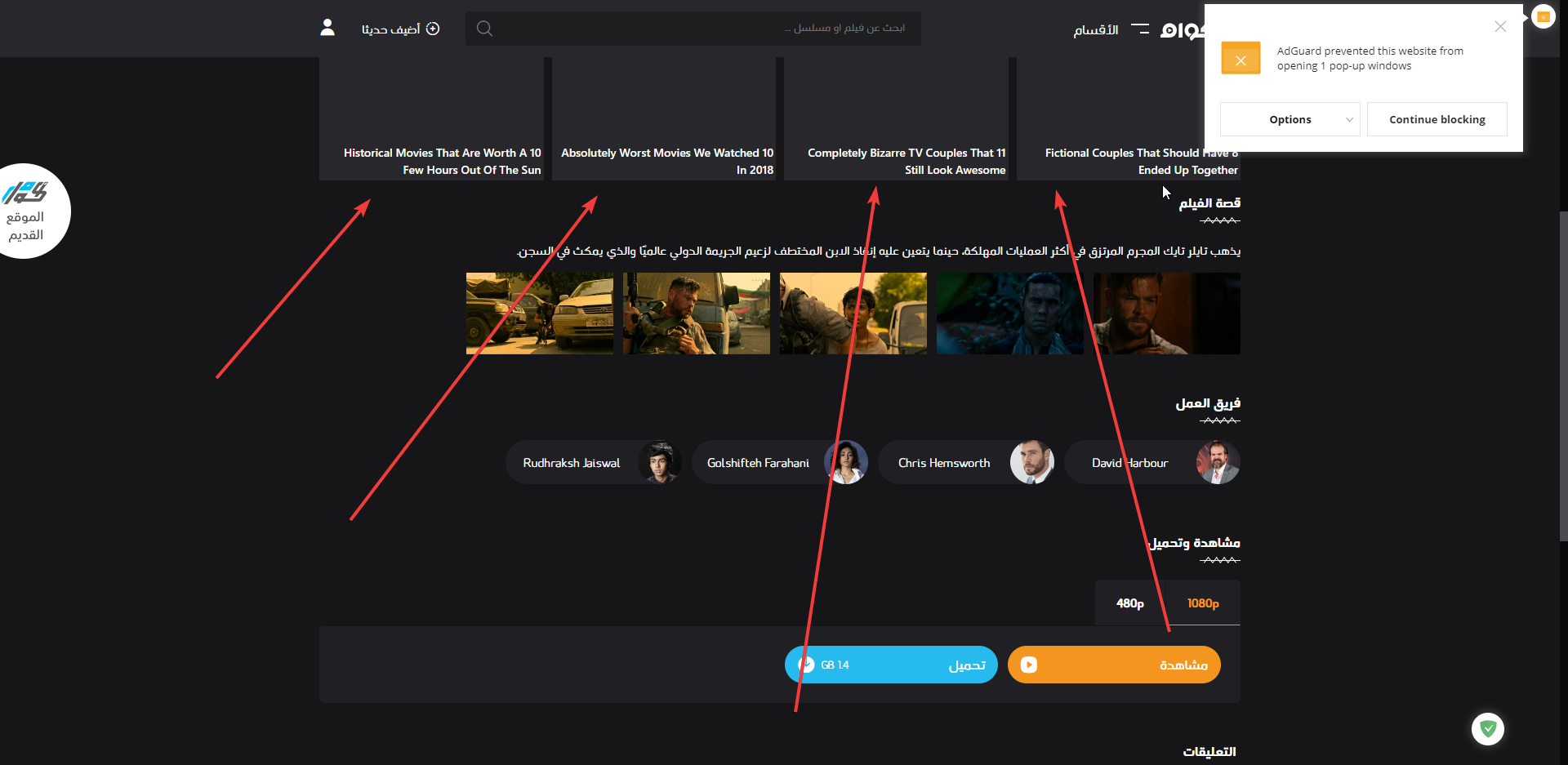Click the التعليقات comments heading
This screenshot has height=765, width=1568.
point(1209,751)
